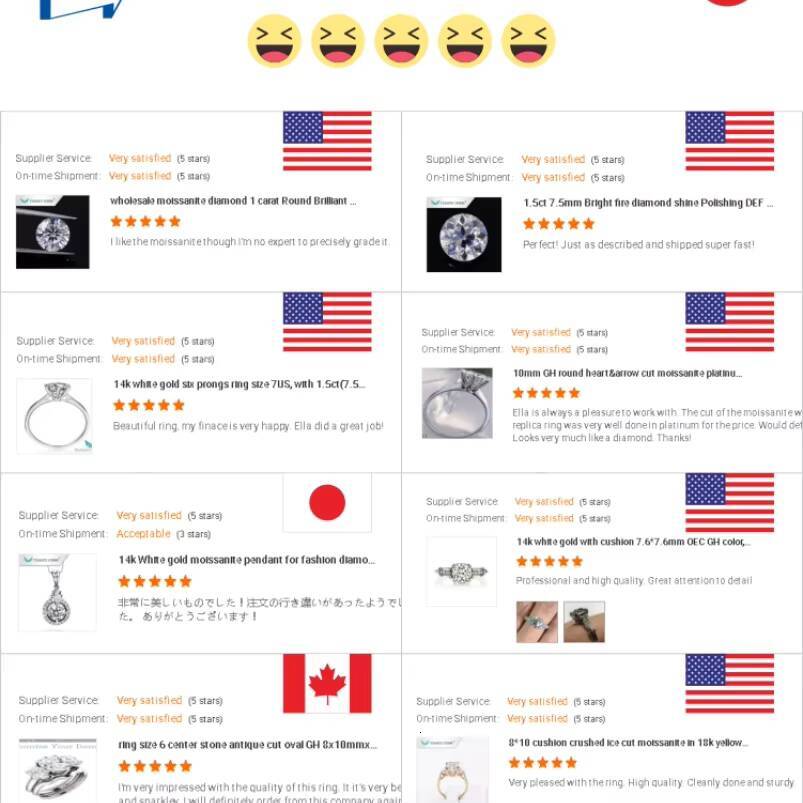803x803 pixels.
Task: Click the middle laughing emoji
Action: 402,41
